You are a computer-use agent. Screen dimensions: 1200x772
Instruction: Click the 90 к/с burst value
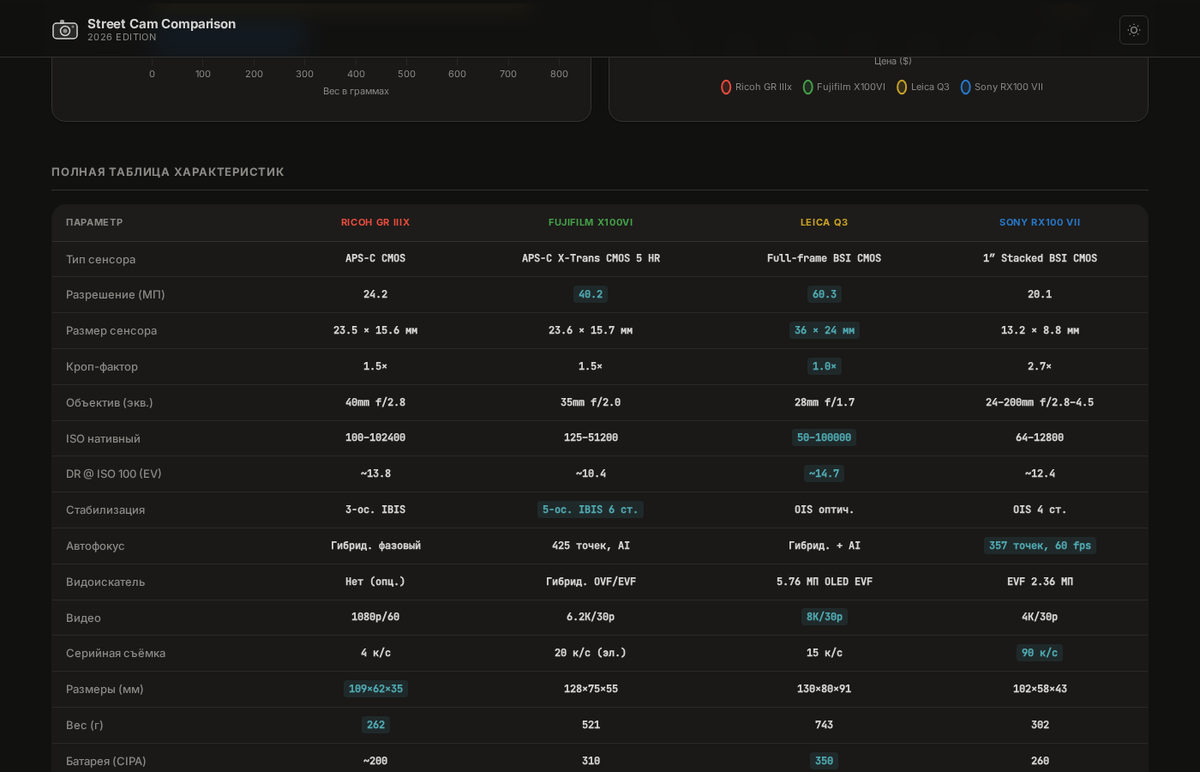[1040, 653]
